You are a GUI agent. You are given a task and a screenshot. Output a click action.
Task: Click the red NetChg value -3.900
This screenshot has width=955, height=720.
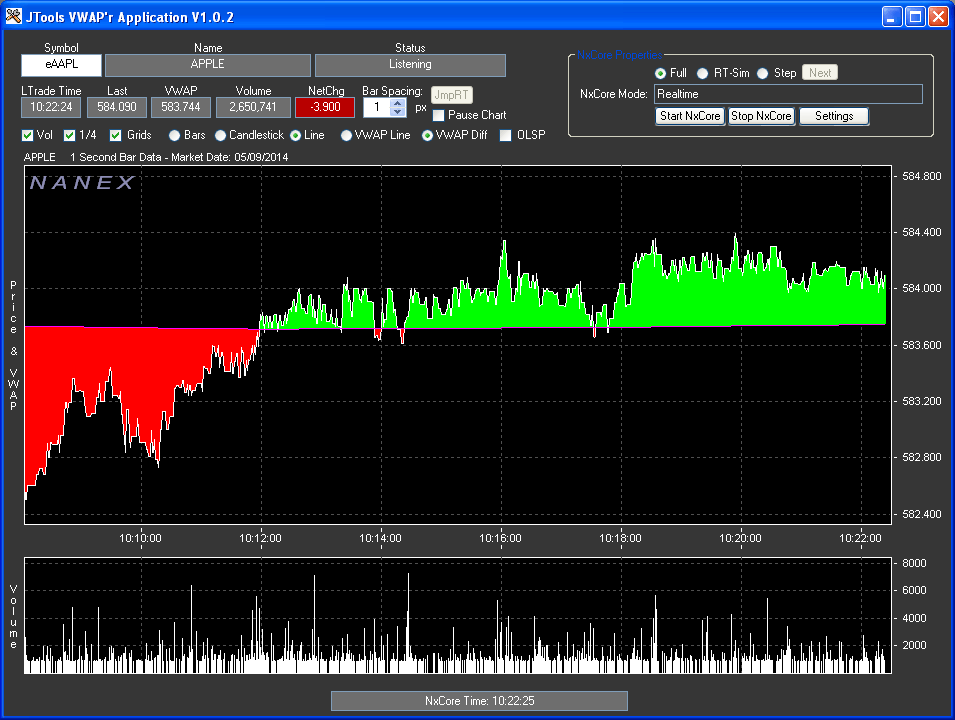tap(325, 107)
